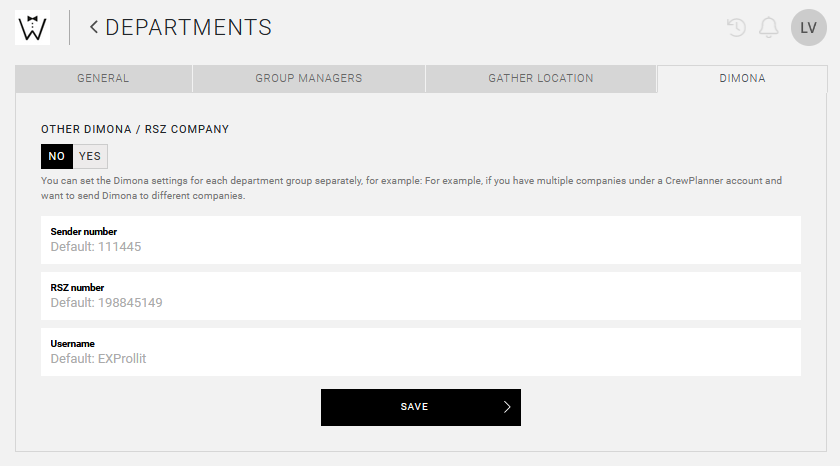The width and height of the screenshot is (840, 466).
Task: Open the history clock icon
Action: pos(736,28)
